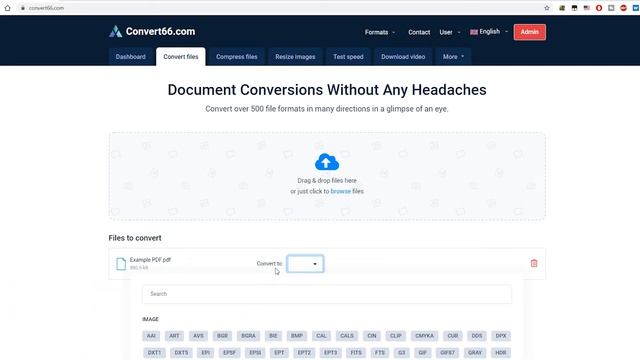Screen dimensions: 640x360
Task: Pick the BIE format
Action: tap(273, 336)
